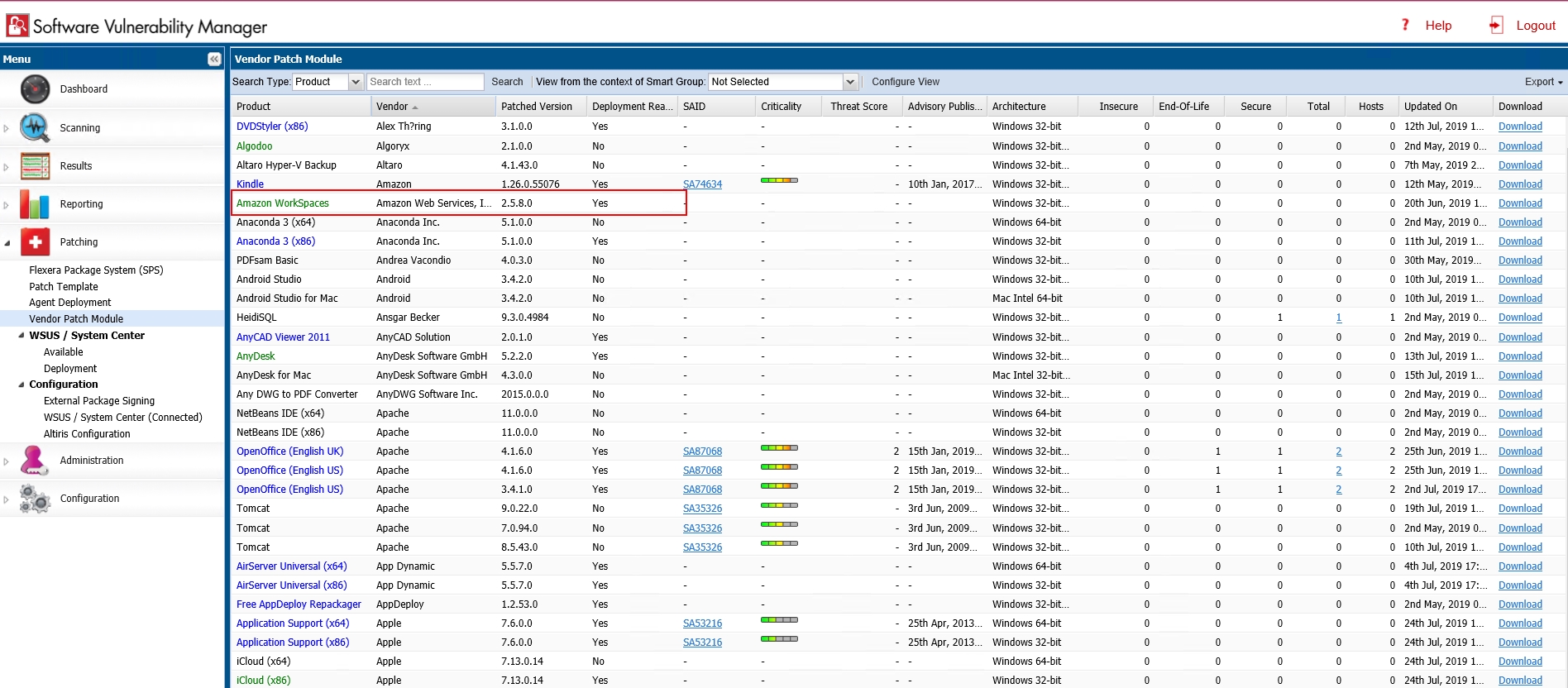Open the Export dropdown menu

(x=1543, y=82)
